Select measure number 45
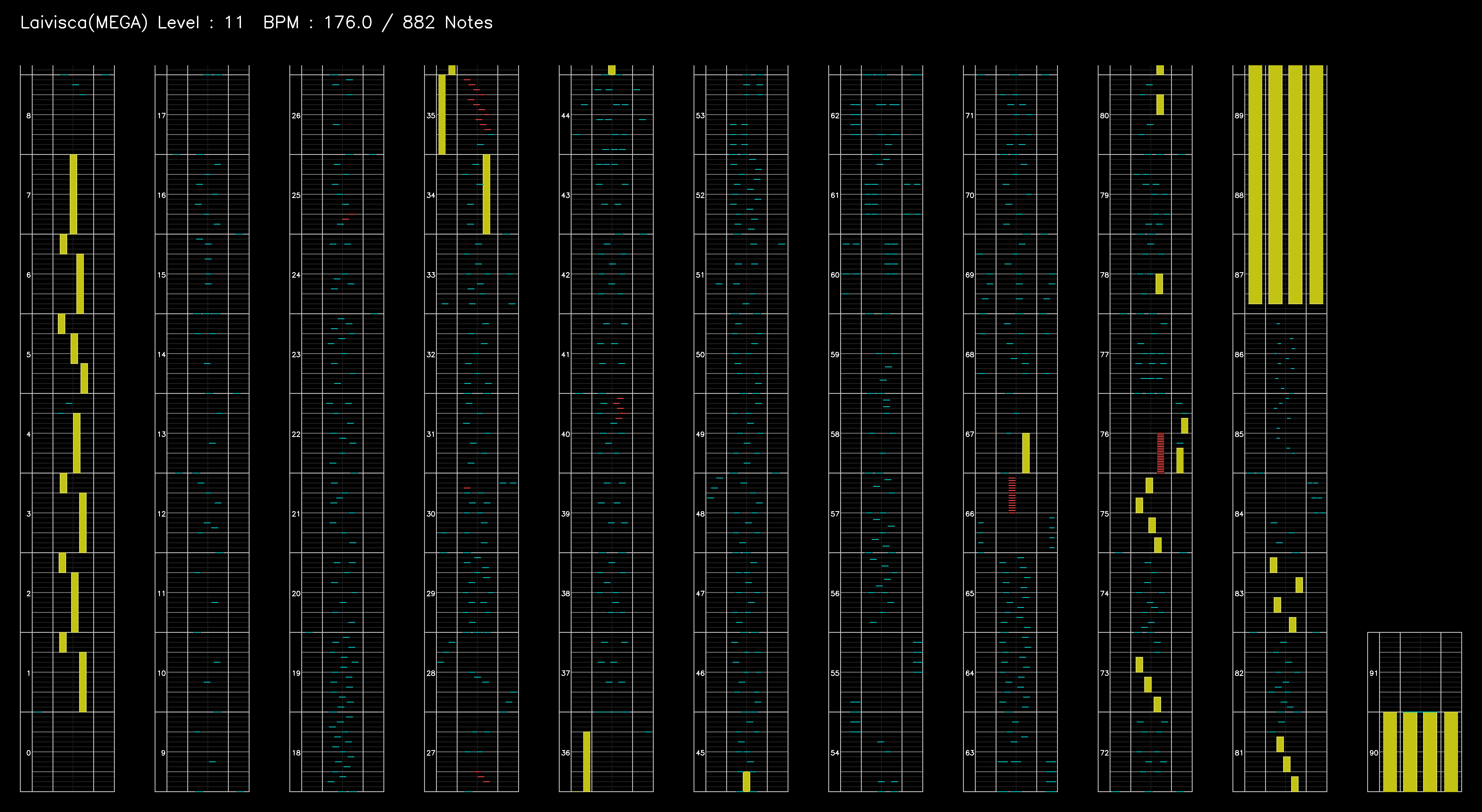 [700, 753]
